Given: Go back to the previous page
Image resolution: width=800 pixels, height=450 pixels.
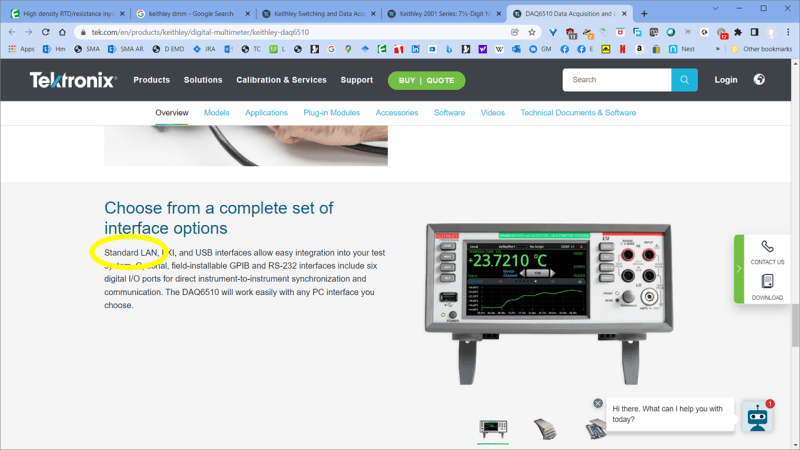Looking at the screenshot, I should click(x=12, y=32).
